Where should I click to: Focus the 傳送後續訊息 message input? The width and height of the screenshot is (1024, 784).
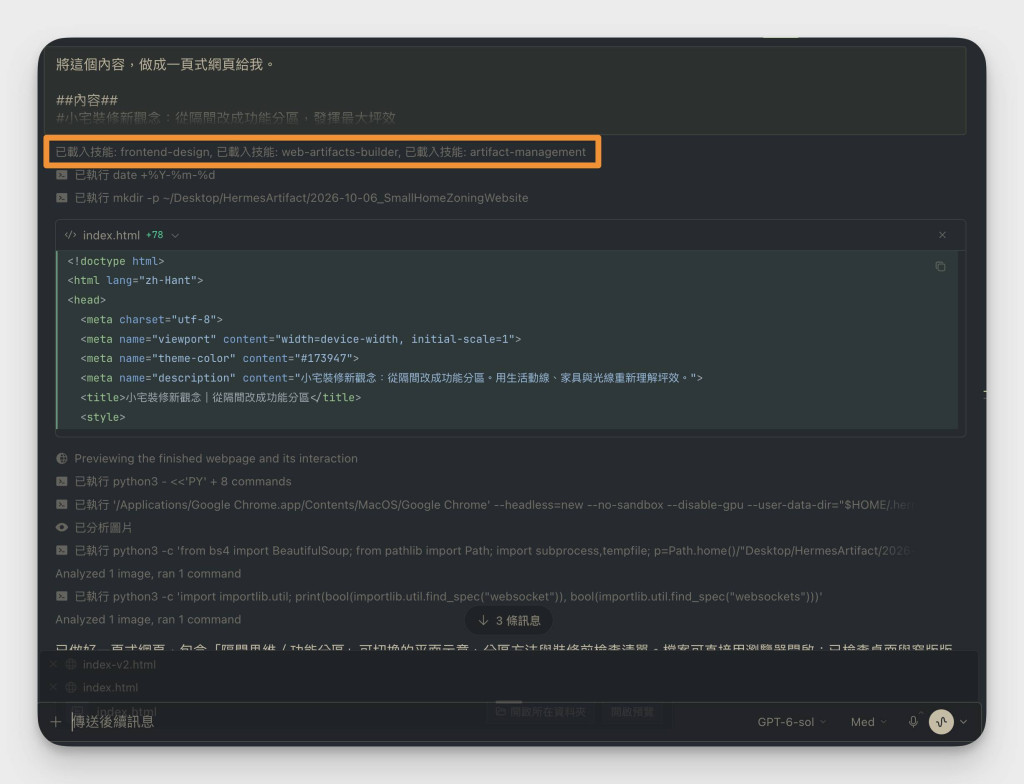point(405,721)
